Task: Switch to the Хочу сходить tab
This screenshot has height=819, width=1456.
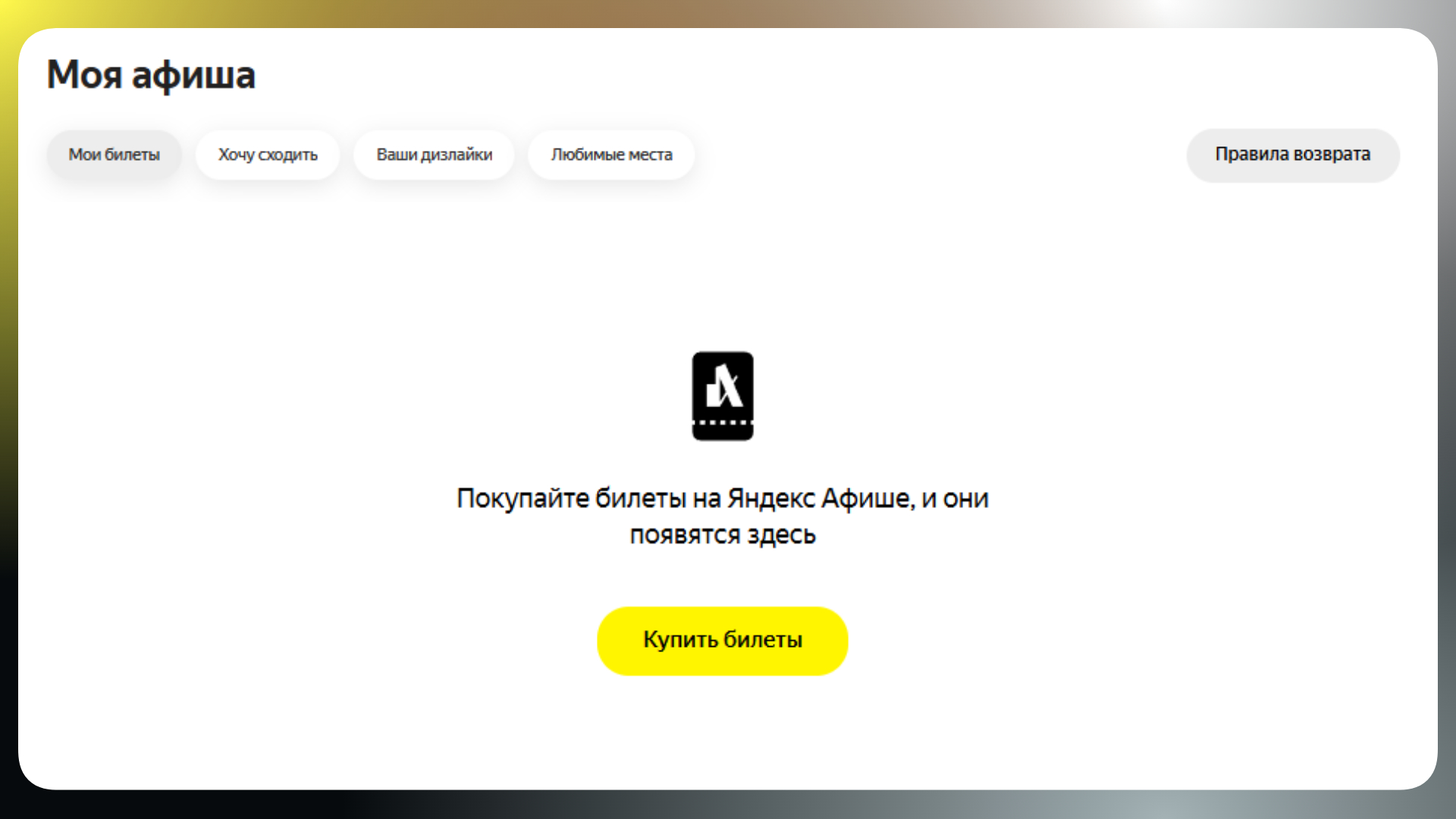Action: click(268, 155)
